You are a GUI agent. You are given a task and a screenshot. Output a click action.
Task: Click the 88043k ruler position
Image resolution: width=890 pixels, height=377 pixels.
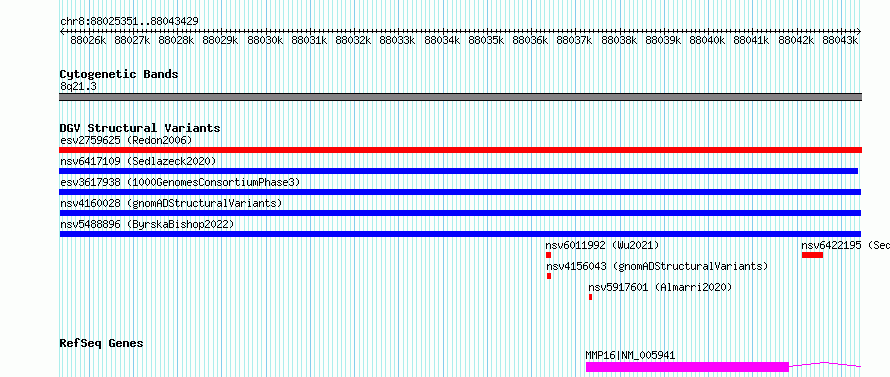(841, 40)
